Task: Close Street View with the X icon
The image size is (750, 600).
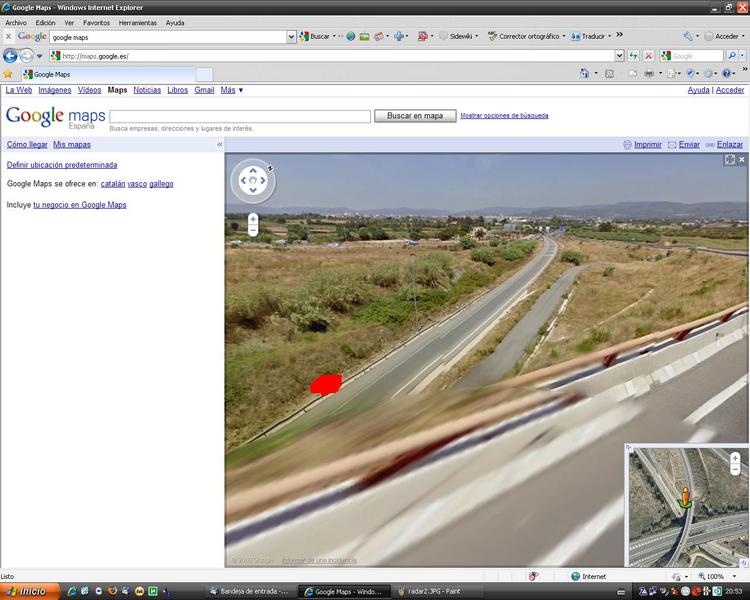Action: point(742,159)
